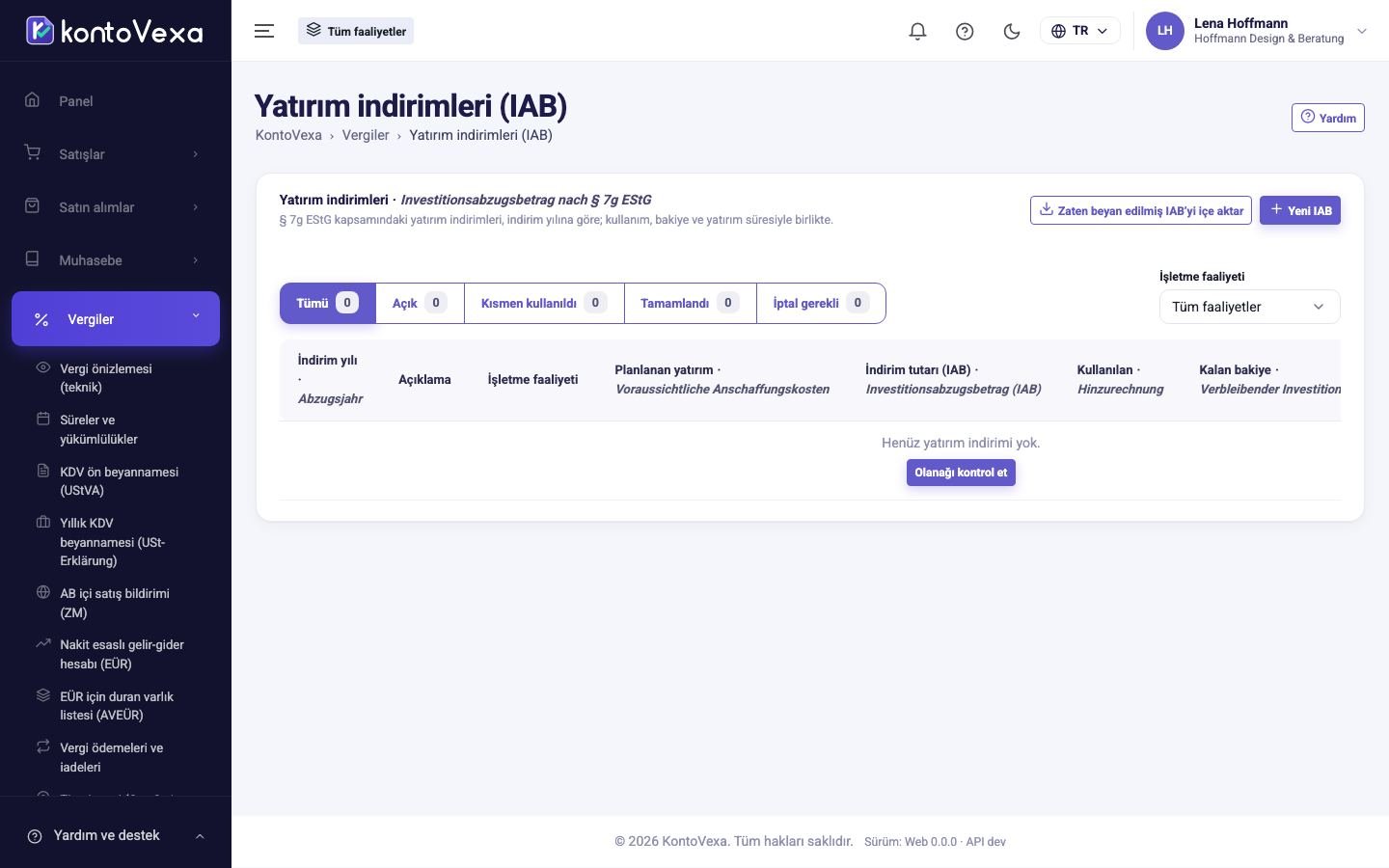Click the KontoVexa breadcrumb link
This screenshot has width=1389, height=868.
(x=288, y=135)
